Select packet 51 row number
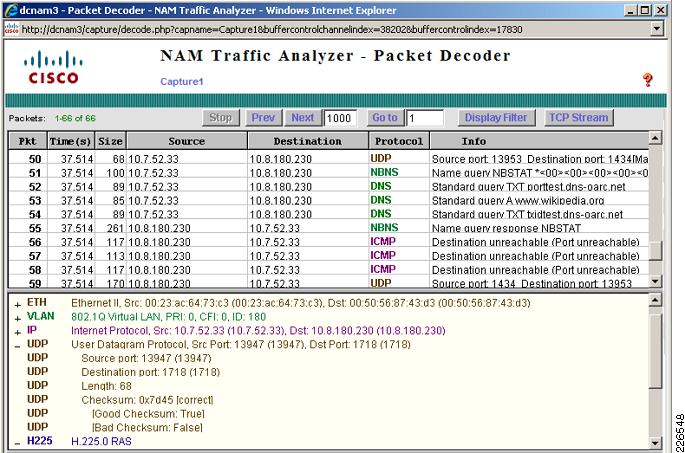The height and width of the screenshot is (453, 685). click(35, 173)
